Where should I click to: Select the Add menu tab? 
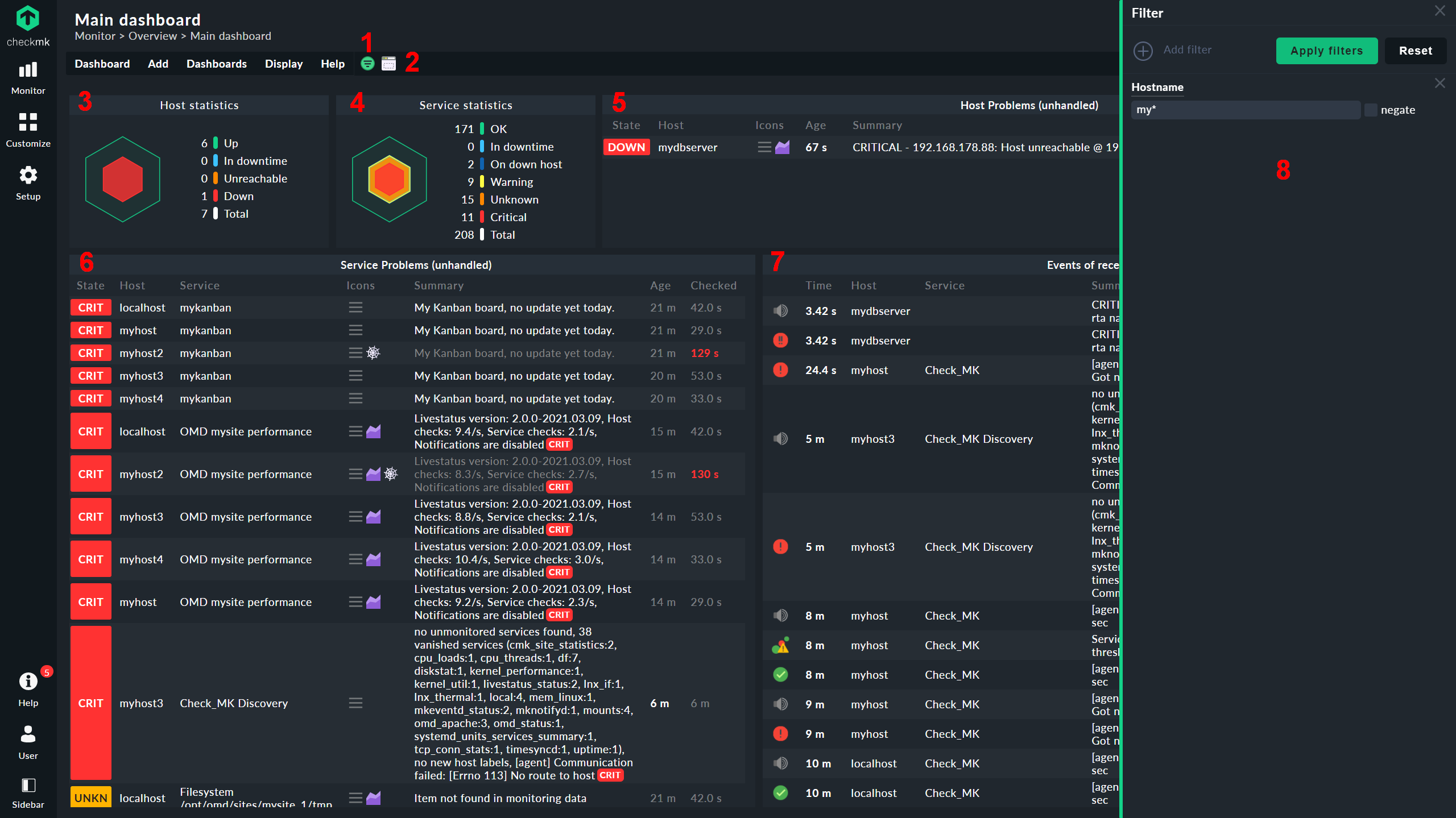pos(157,63)
